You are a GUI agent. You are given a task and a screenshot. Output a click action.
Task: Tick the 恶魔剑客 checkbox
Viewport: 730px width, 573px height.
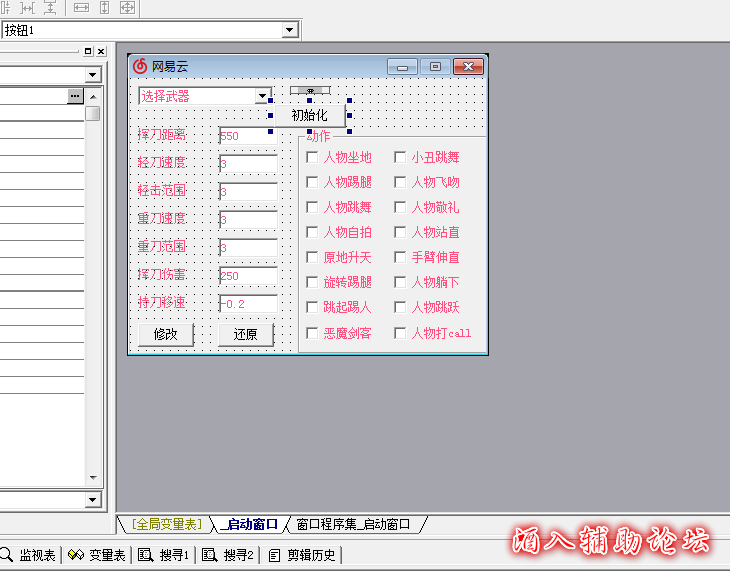click(x=312, y=333)
